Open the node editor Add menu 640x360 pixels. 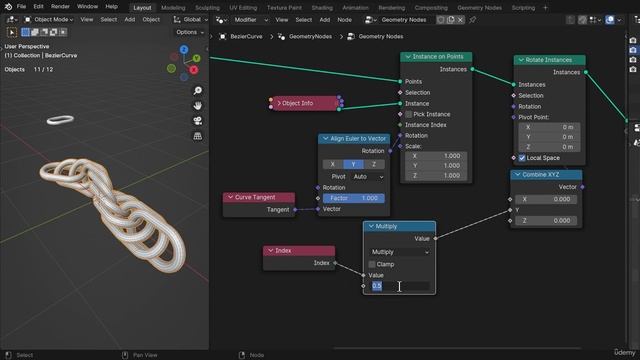coord(325,20)
